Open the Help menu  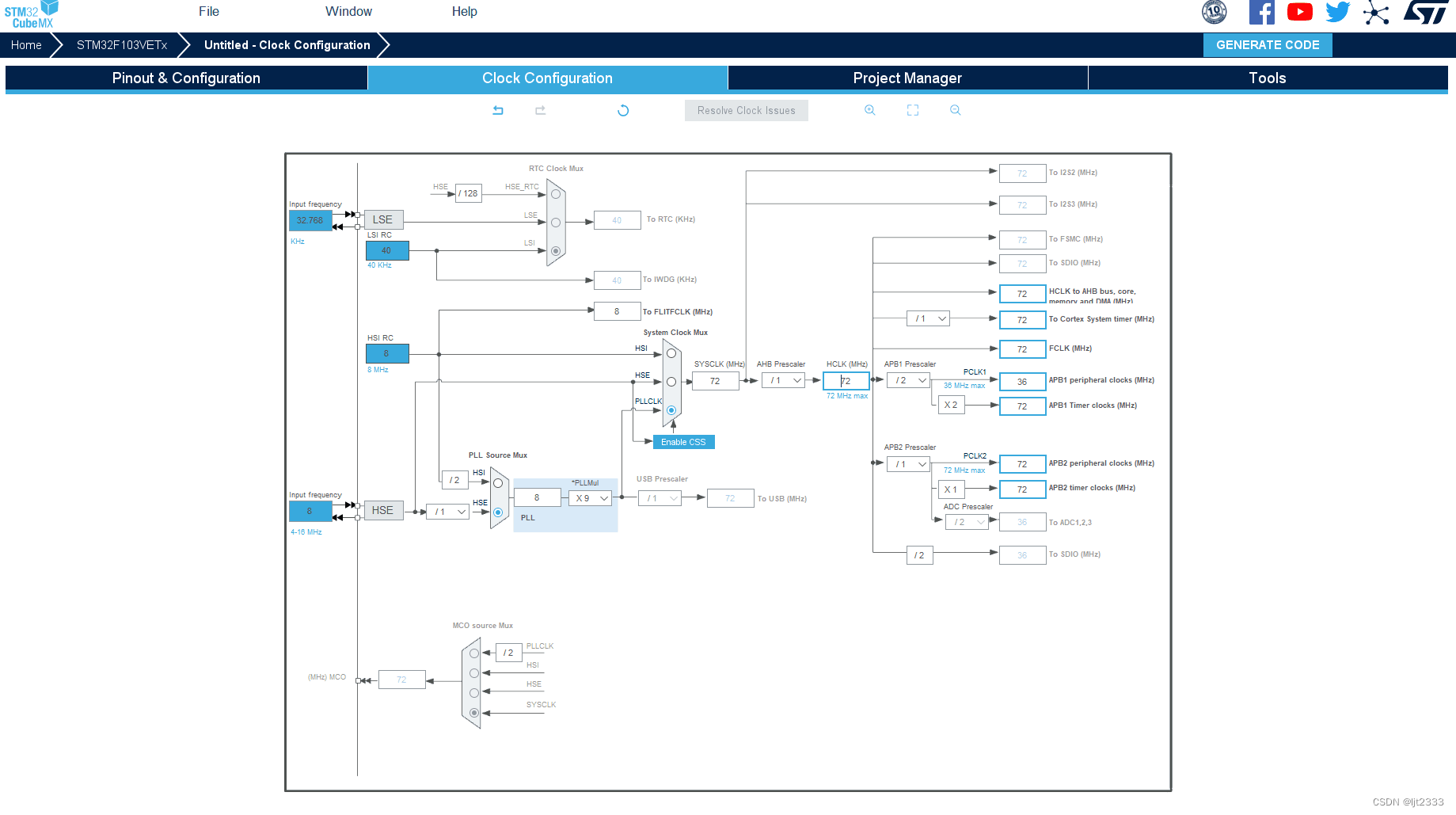pyautogui.click(x=465, y=11)
